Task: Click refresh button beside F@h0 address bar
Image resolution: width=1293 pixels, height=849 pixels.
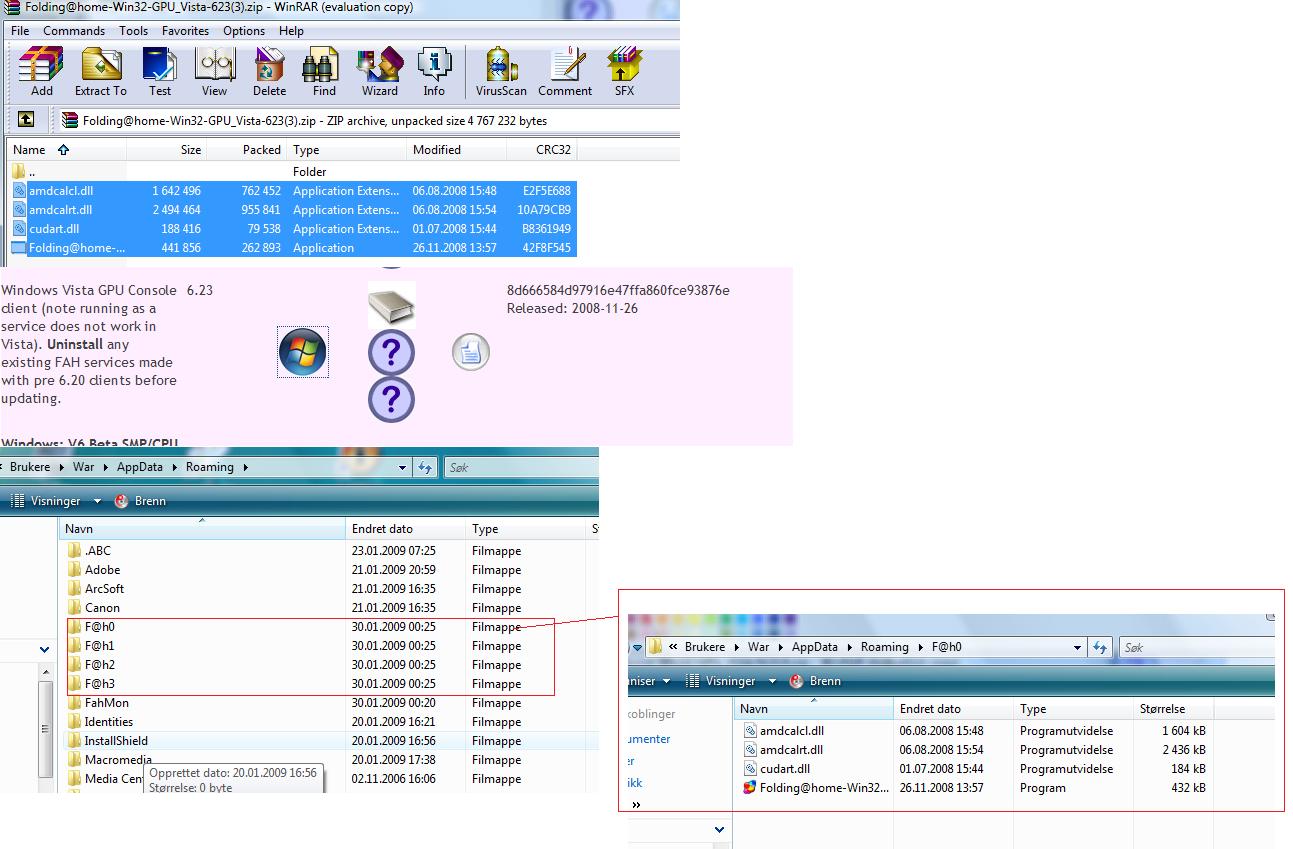Action: pos(1100,647)
